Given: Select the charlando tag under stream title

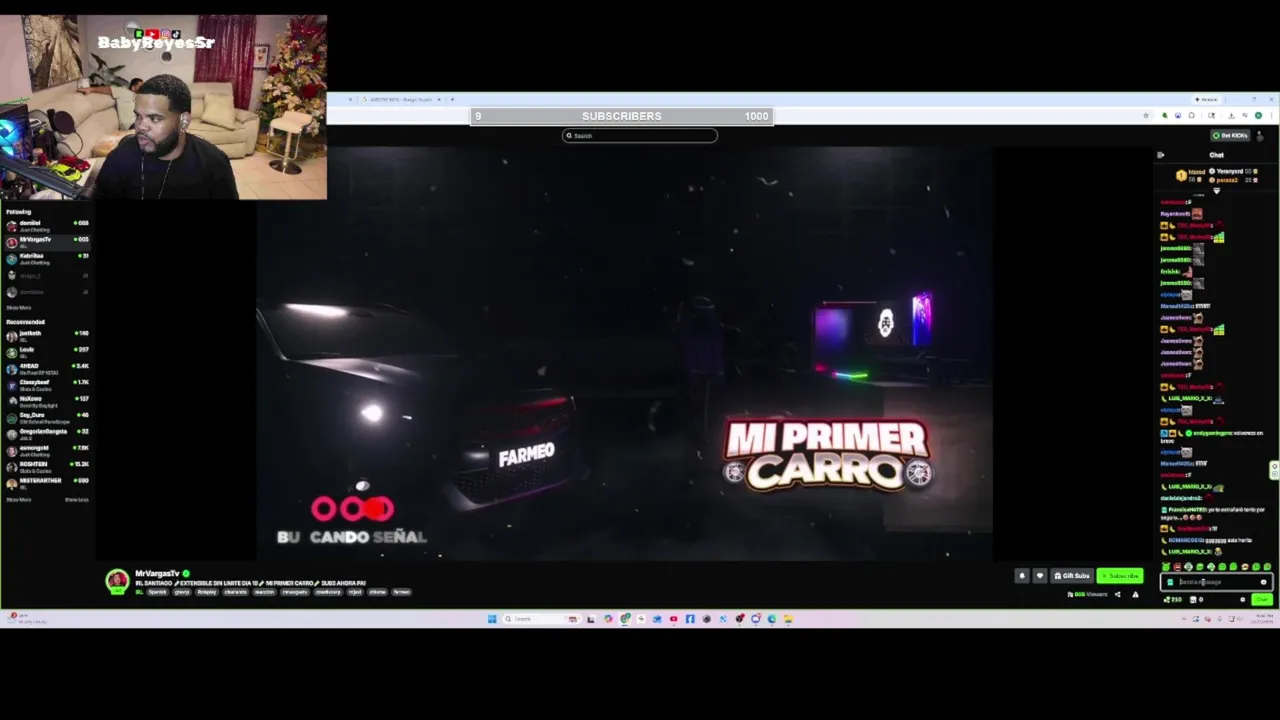Looking at the screenshot, I should point(236,592).
